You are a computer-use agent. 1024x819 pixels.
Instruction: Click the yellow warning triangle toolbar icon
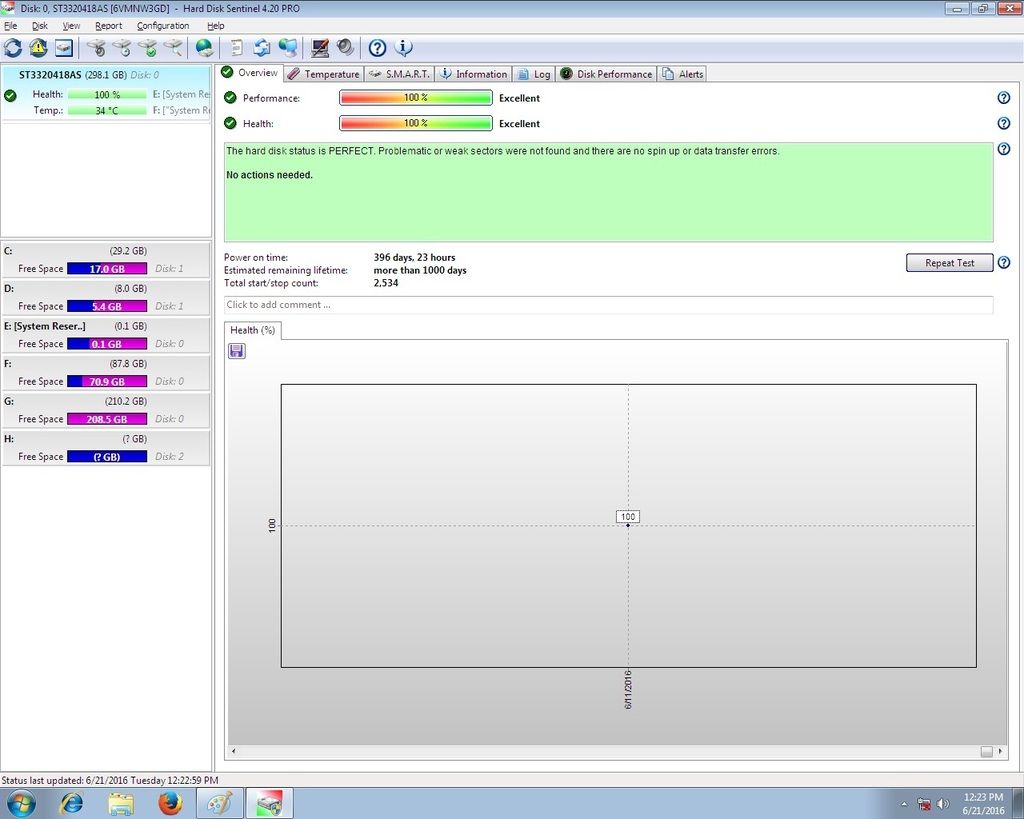38,48
